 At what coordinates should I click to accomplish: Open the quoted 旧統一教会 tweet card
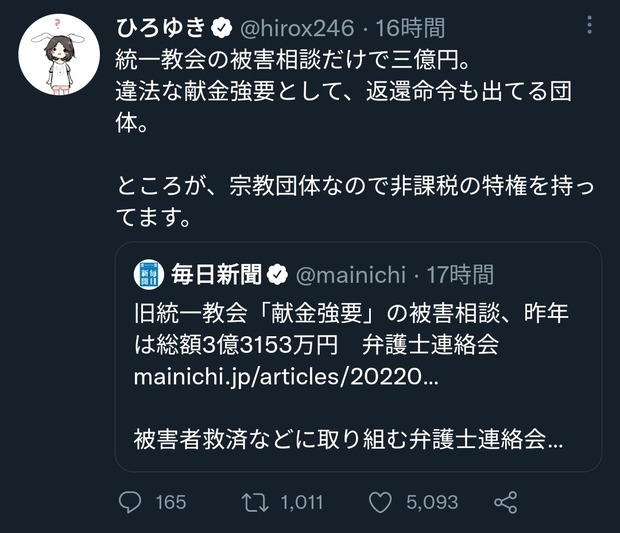pyautogui.click(x=358, y=357)
